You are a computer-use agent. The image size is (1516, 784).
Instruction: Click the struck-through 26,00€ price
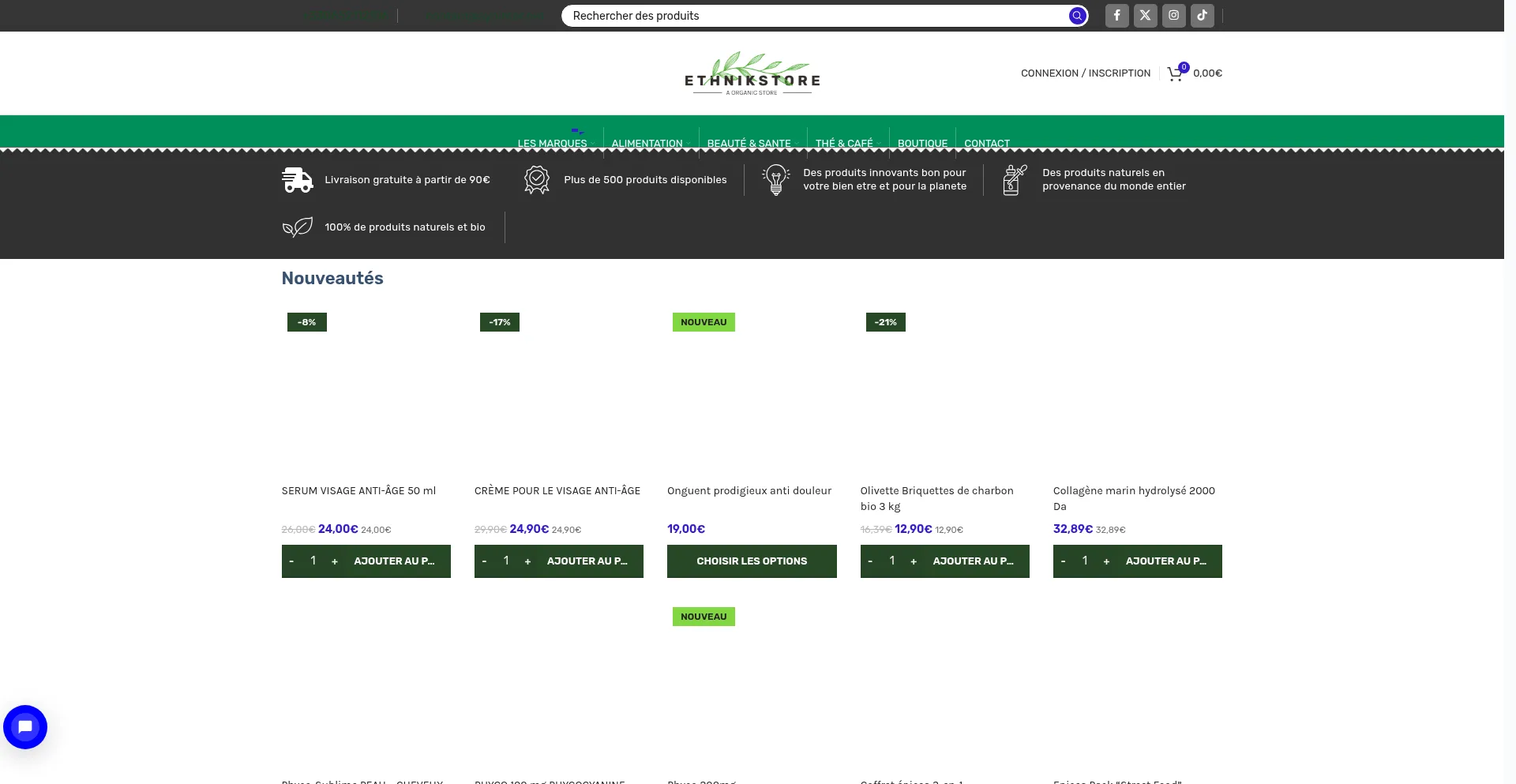[298, 530]
